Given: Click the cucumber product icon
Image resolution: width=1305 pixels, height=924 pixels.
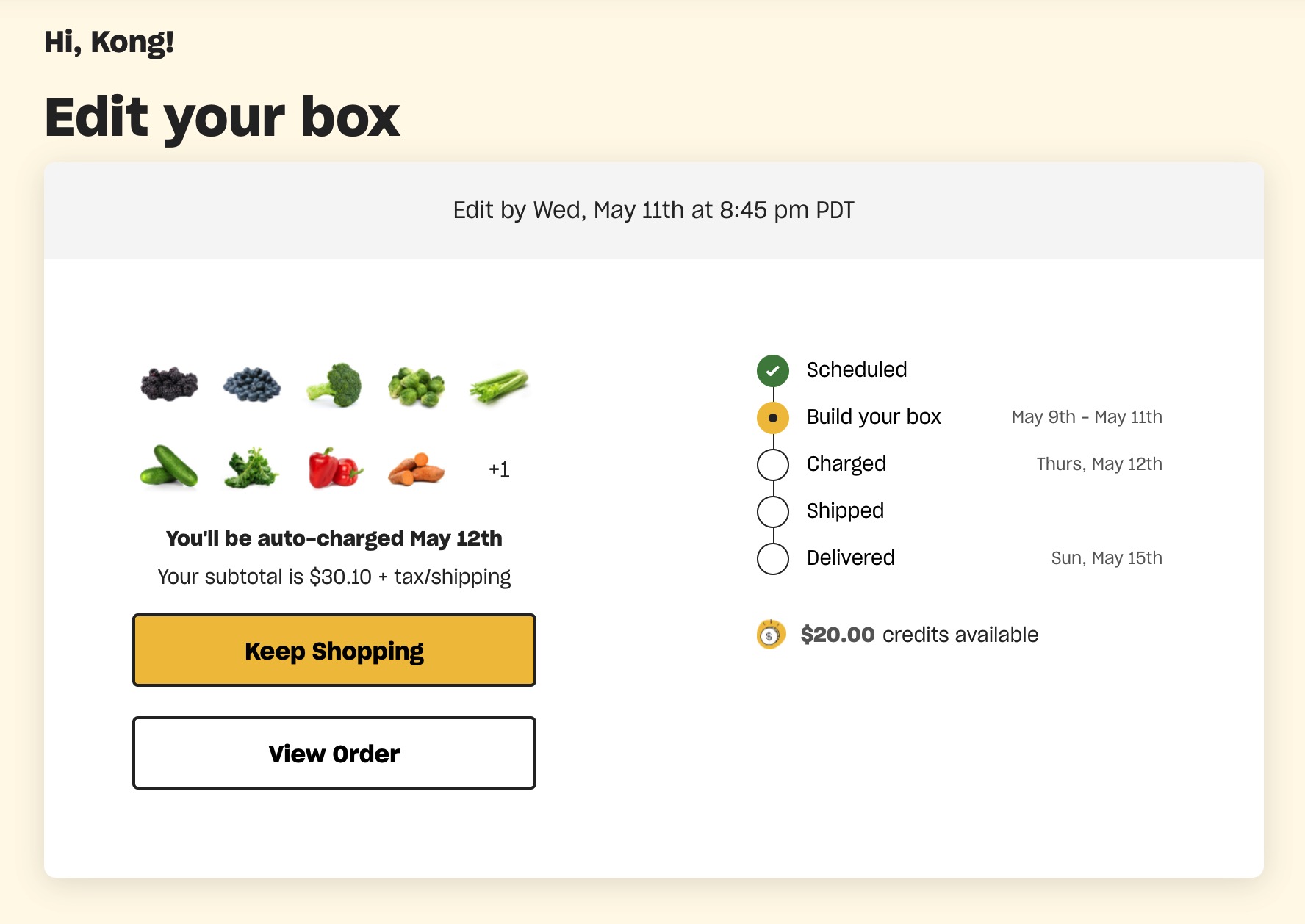Looking at the screenshot, I should point(170,467).
